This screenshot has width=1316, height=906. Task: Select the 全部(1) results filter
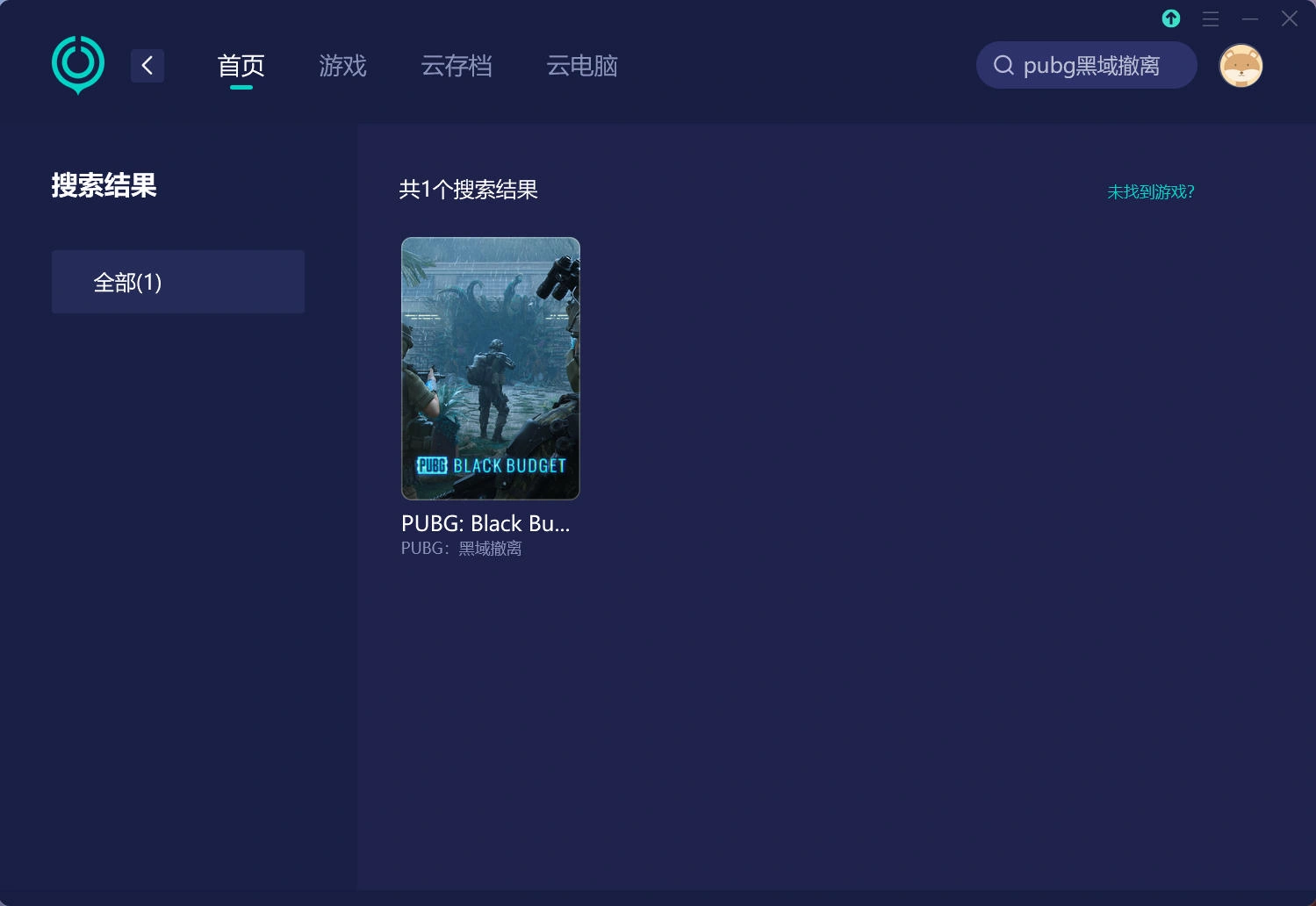pyautogui.click(x=178, y=282)
